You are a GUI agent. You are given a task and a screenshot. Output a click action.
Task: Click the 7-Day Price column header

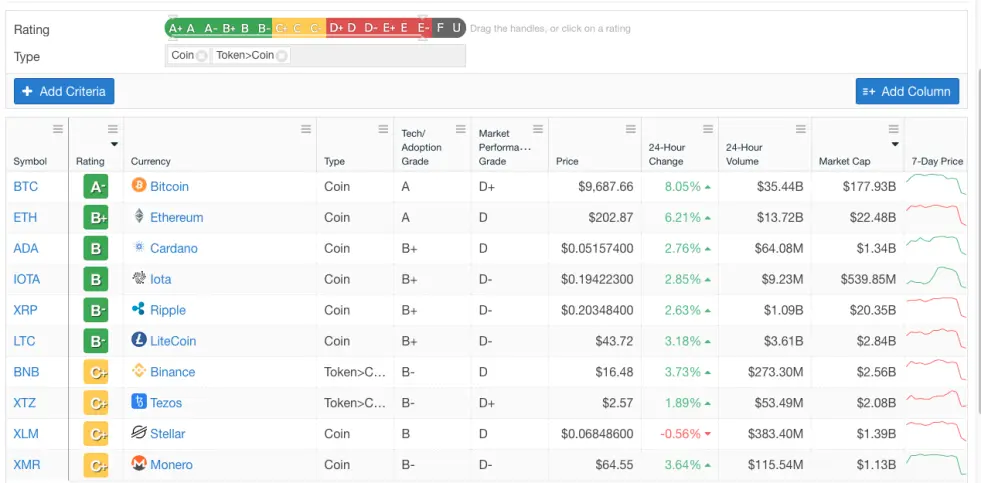click(x=937, y=161)
